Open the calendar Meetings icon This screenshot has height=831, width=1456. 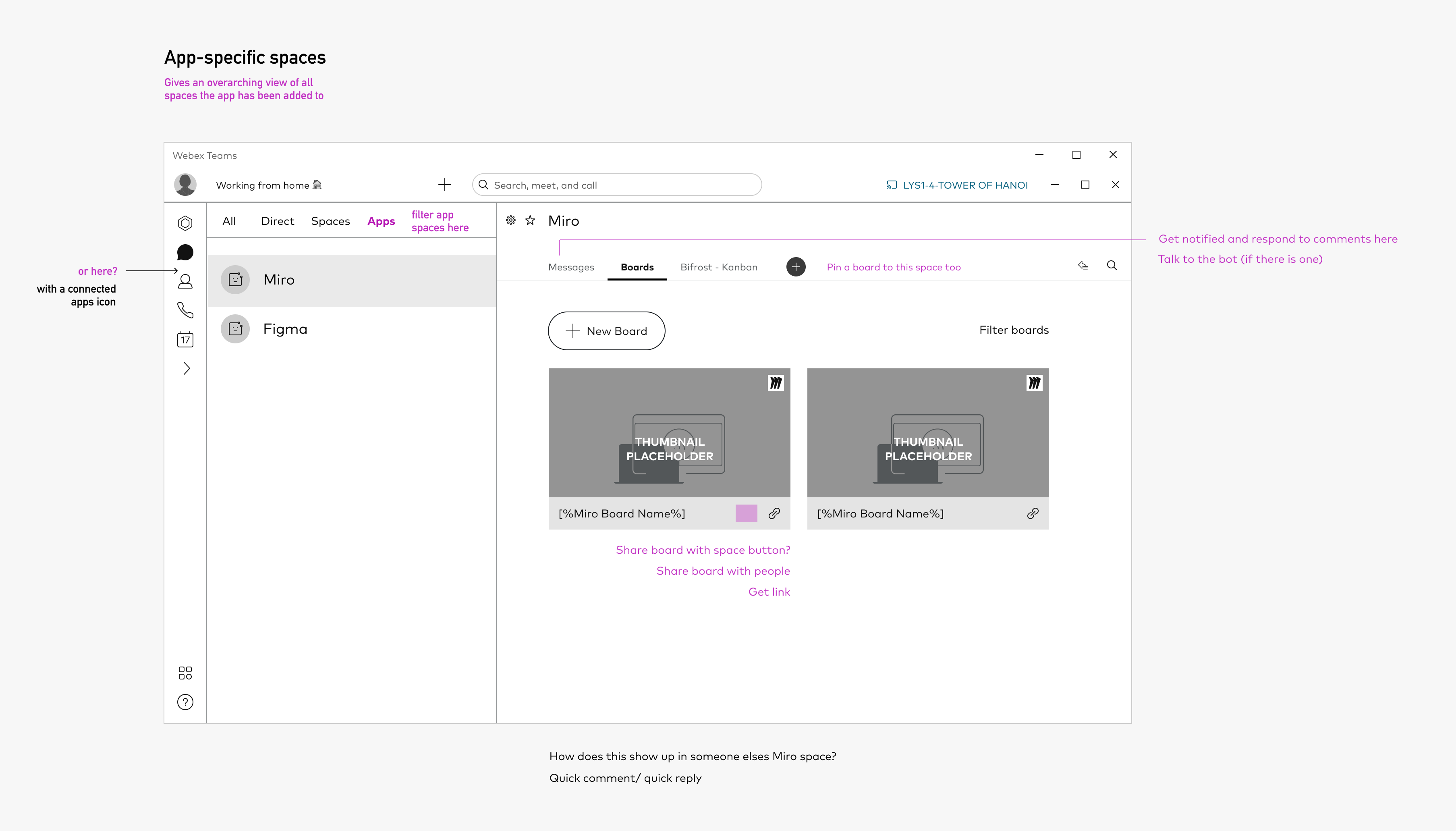185,340
